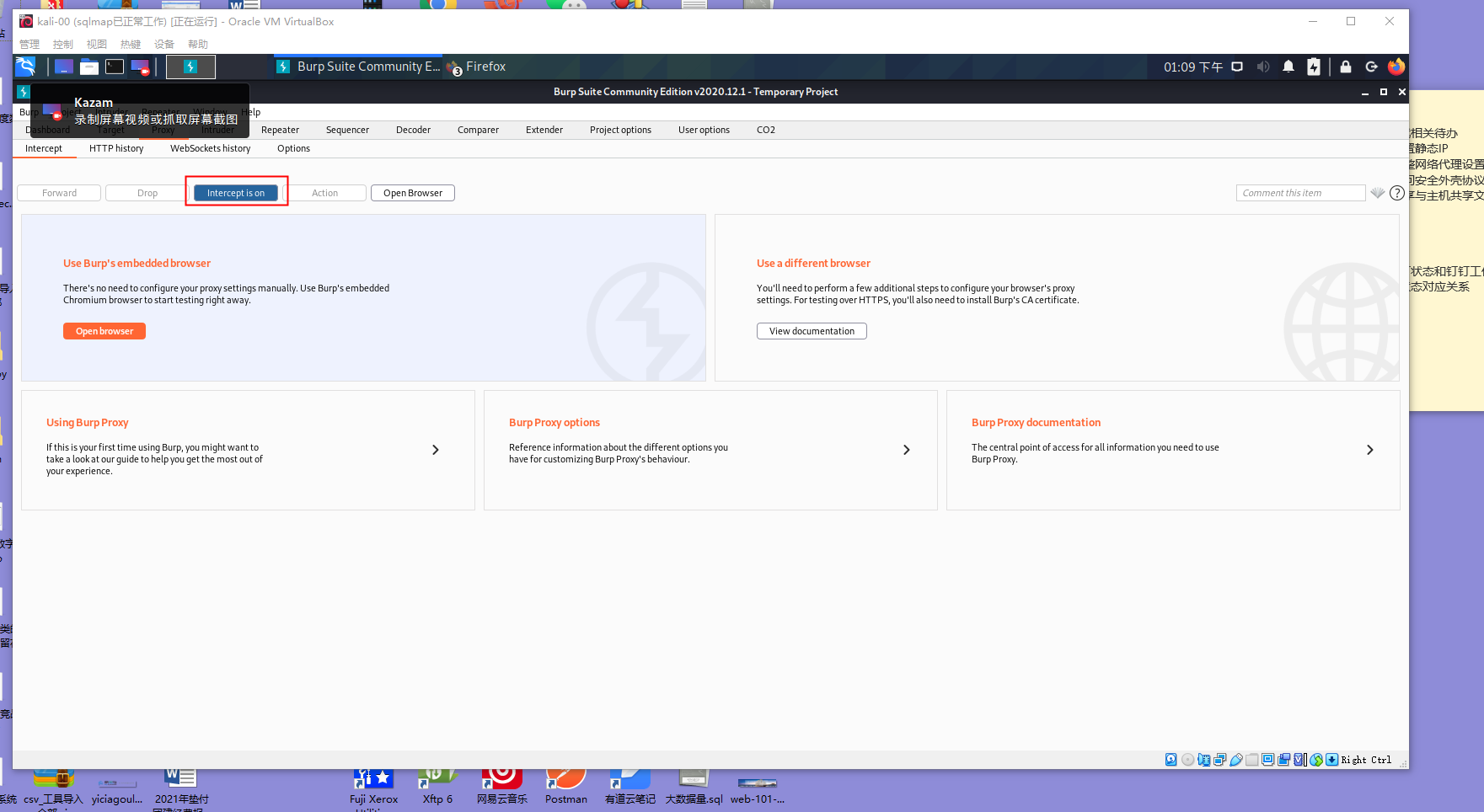Click the clock showing 01:09 下午
1484x812 pixels.
tap(1193, 67)
